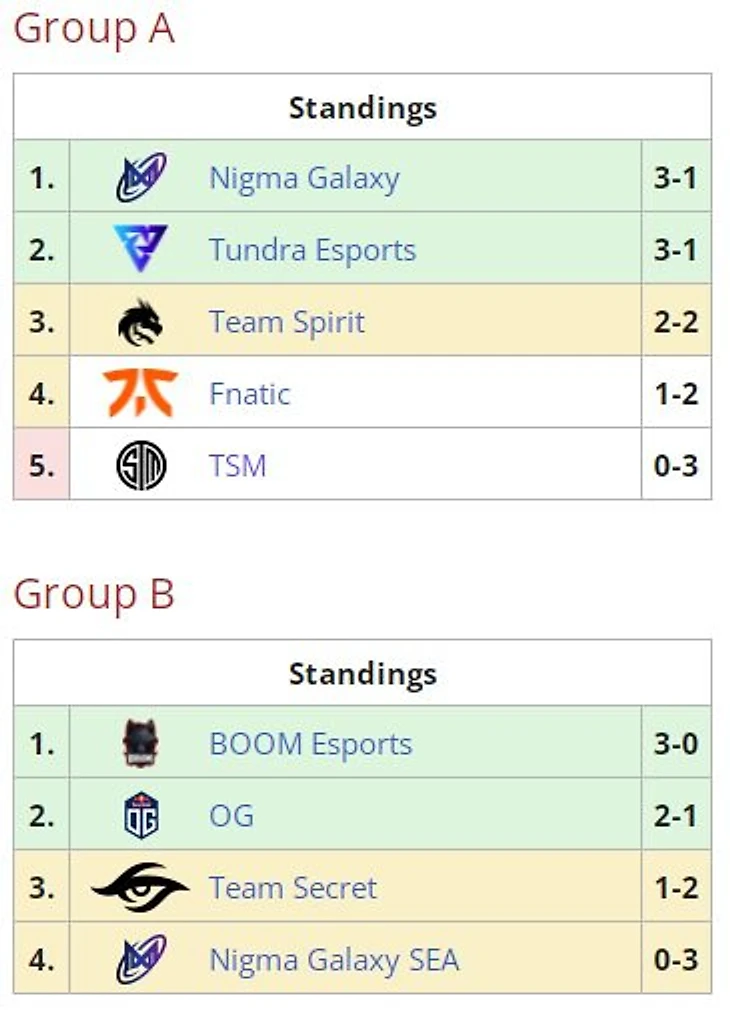This screenshot has height=1016, width=730.
Task: Open the Nigma Galaxy team link
Action: [304, 179]
